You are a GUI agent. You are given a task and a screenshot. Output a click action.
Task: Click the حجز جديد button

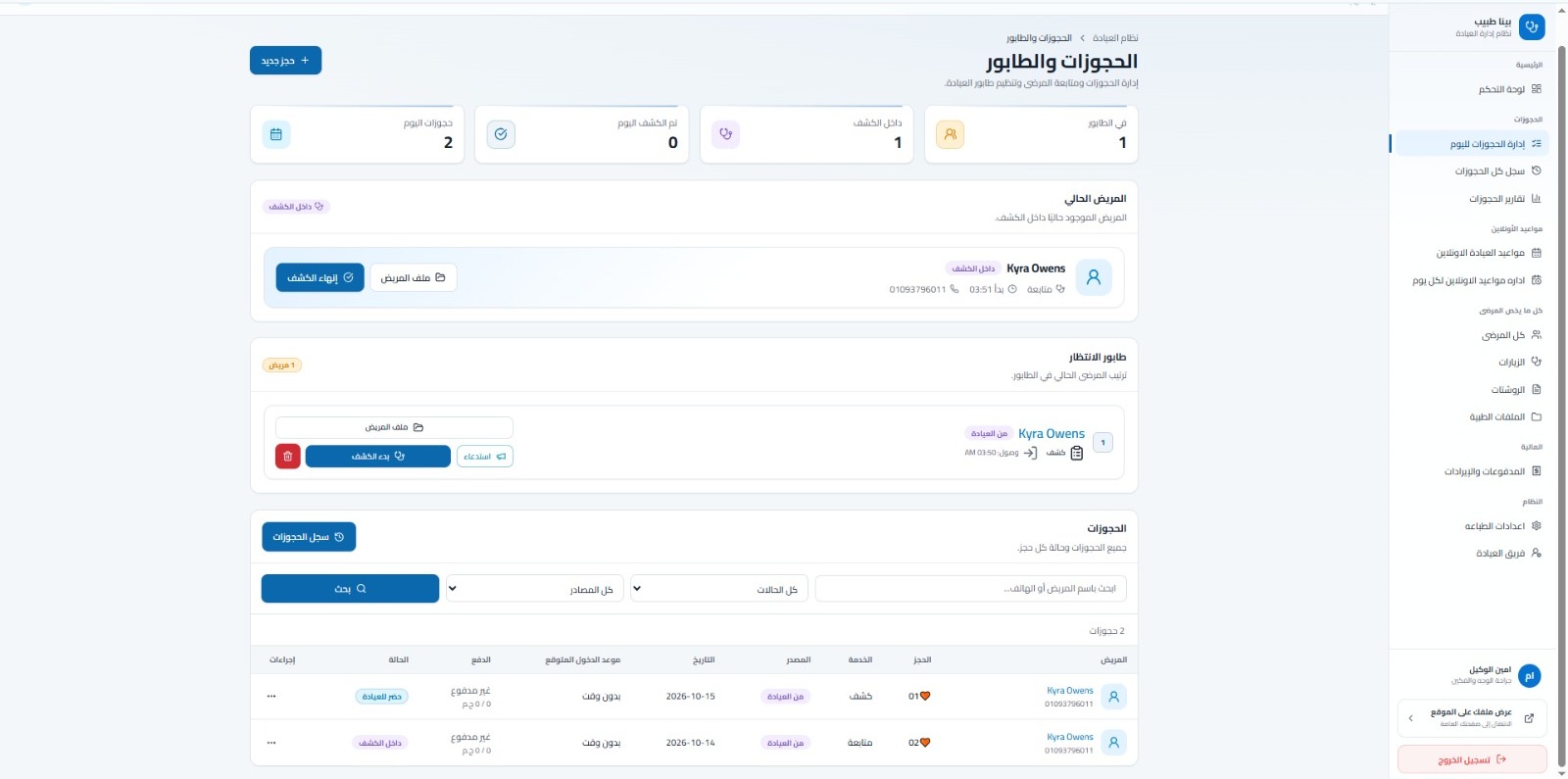coord(285,61)
